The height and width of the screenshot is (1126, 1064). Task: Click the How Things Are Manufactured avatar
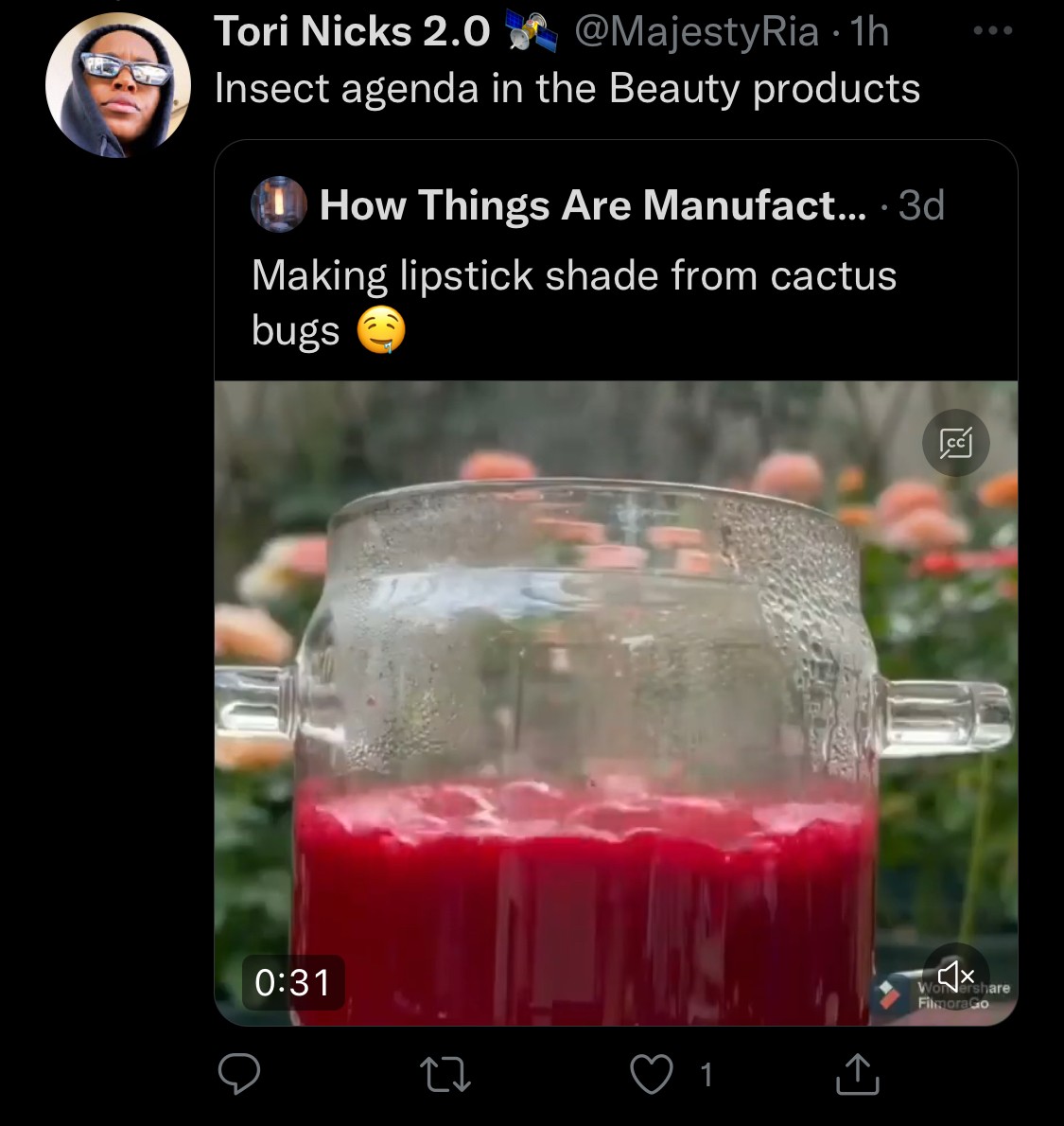tap(278, 204)
